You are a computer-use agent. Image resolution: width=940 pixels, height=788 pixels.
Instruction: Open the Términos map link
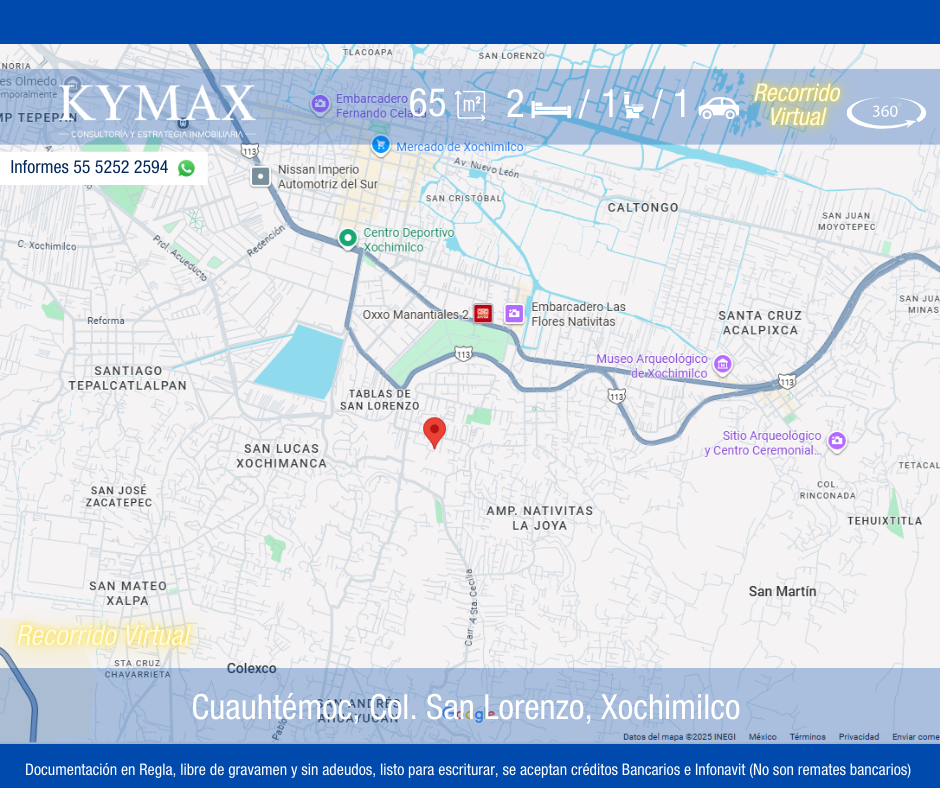tap(807, 737)
